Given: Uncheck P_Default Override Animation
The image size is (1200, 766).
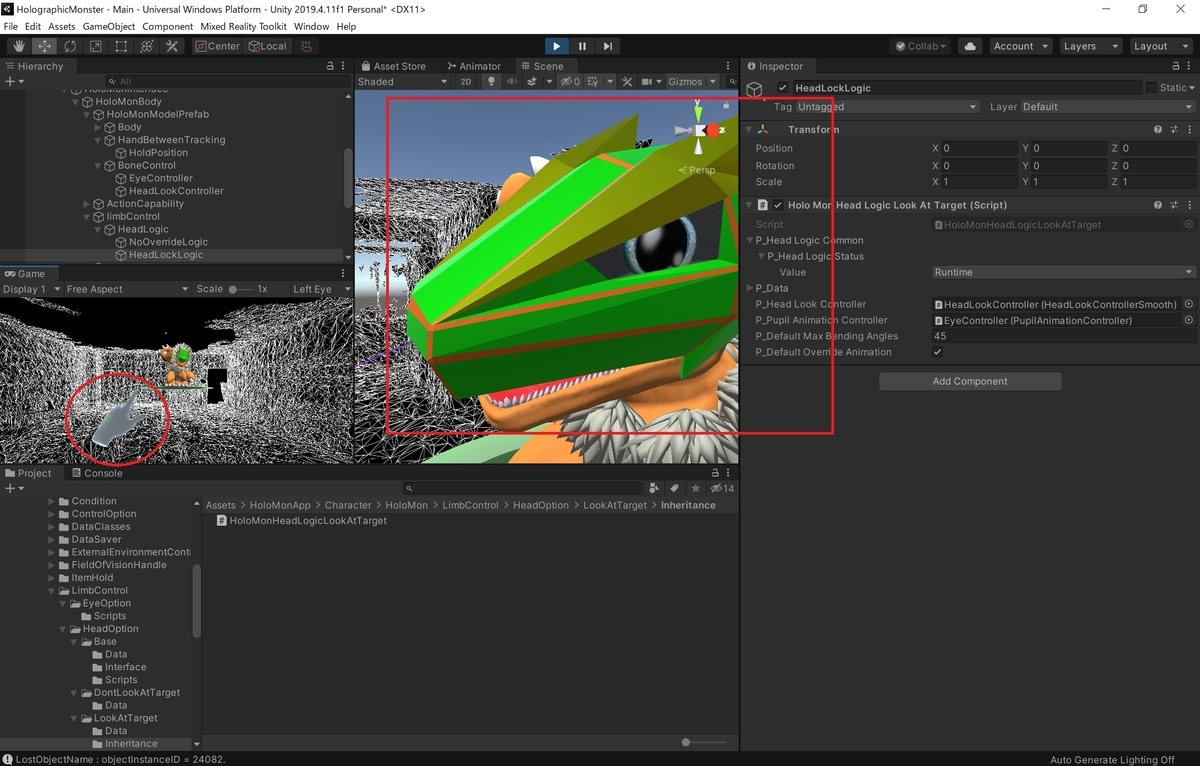Looking at the screenshot, I should (938, 352).
